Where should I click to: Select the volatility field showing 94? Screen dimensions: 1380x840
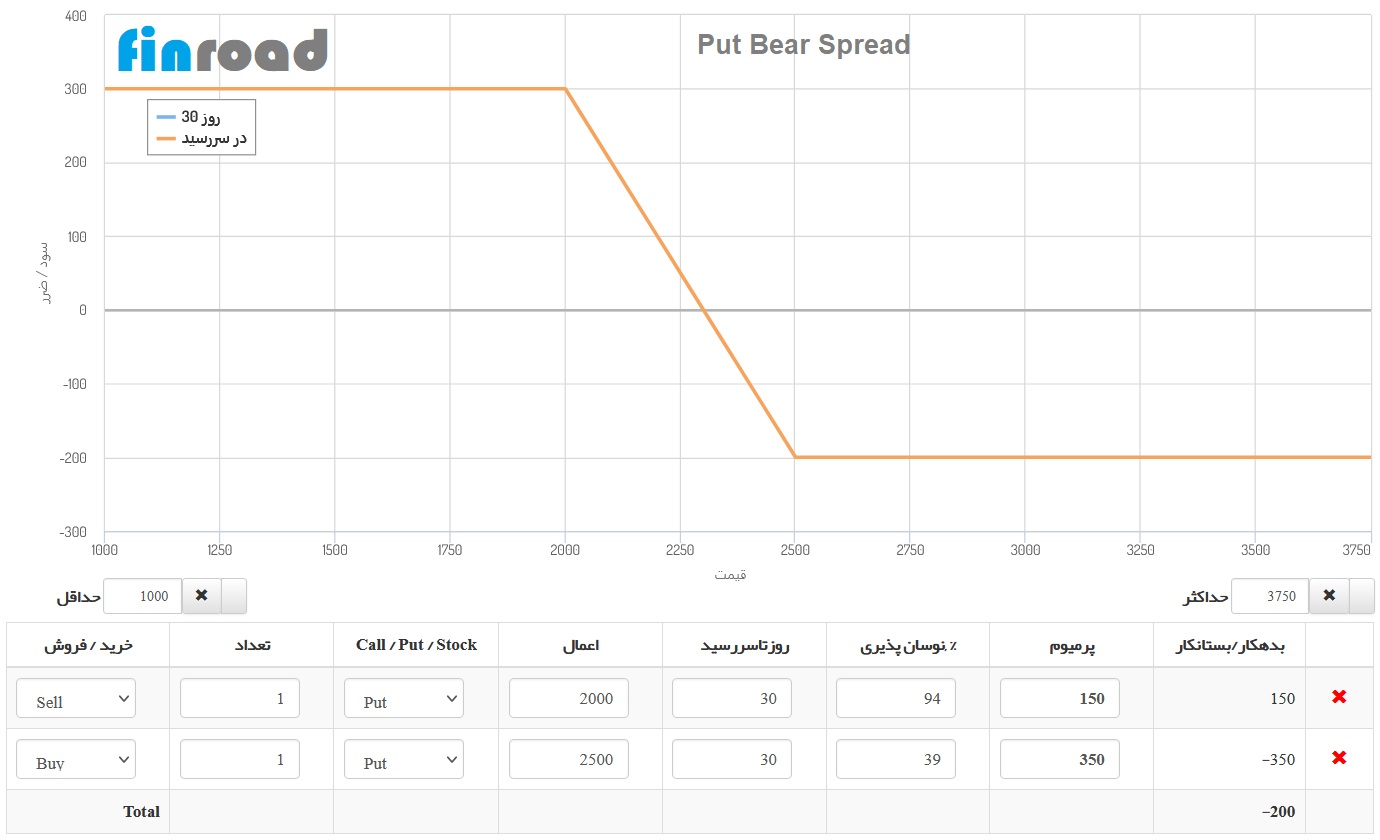895,698
